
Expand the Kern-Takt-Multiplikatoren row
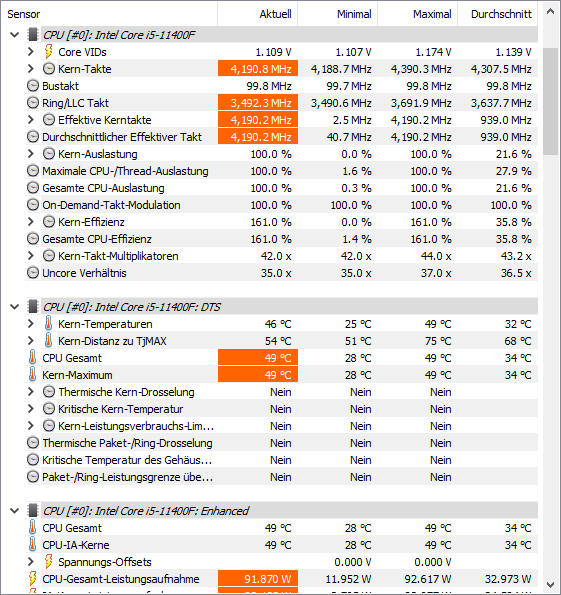click(x=31, y=256)
